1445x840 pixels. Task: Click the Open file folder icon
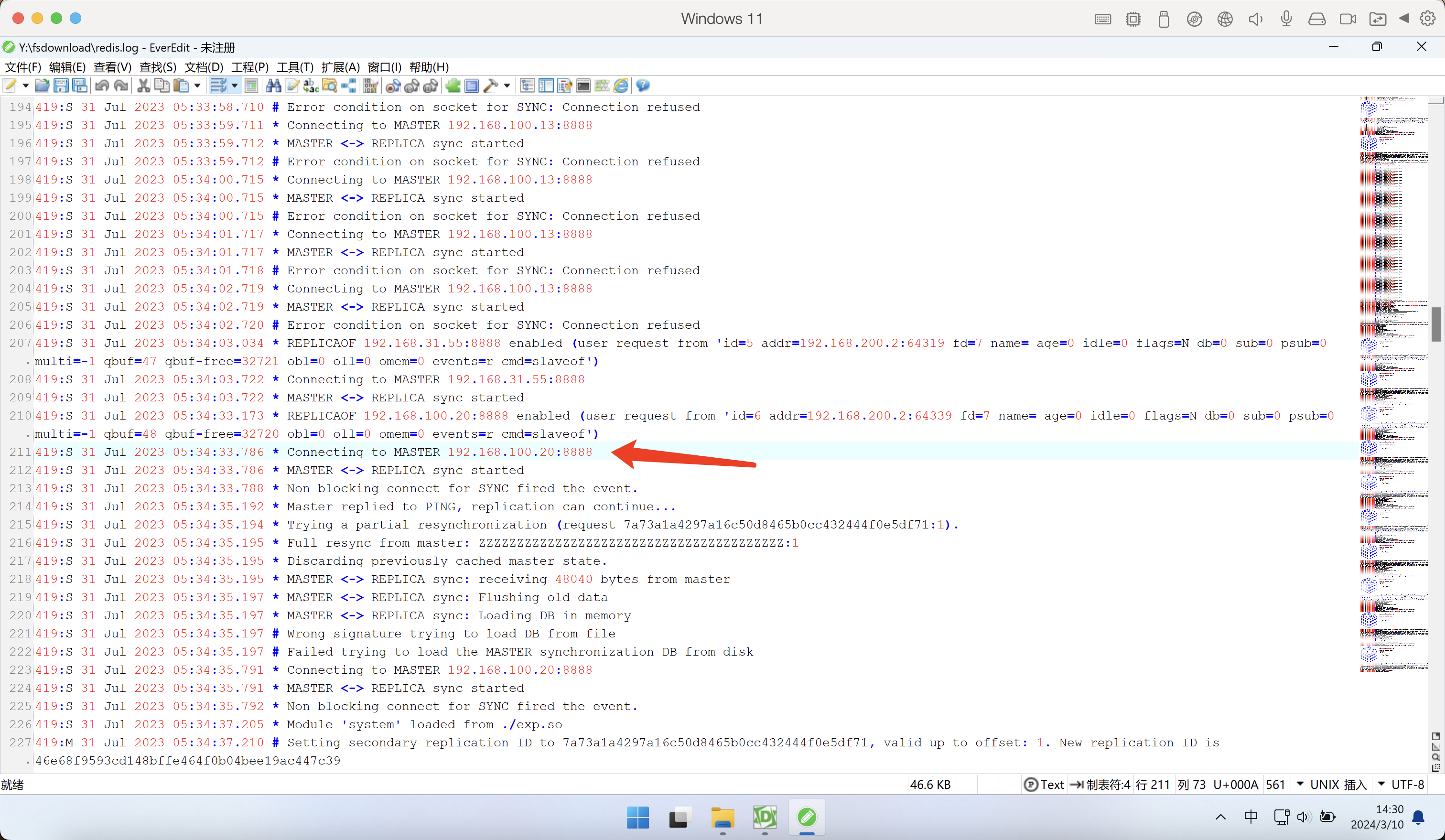pyautogui.click(x=42, y=86)
